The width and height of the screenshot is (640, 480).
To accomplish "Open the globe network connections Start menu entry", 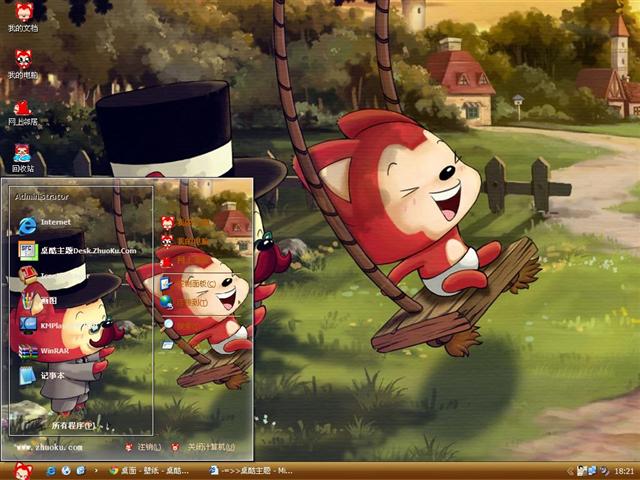I will 184,302.
